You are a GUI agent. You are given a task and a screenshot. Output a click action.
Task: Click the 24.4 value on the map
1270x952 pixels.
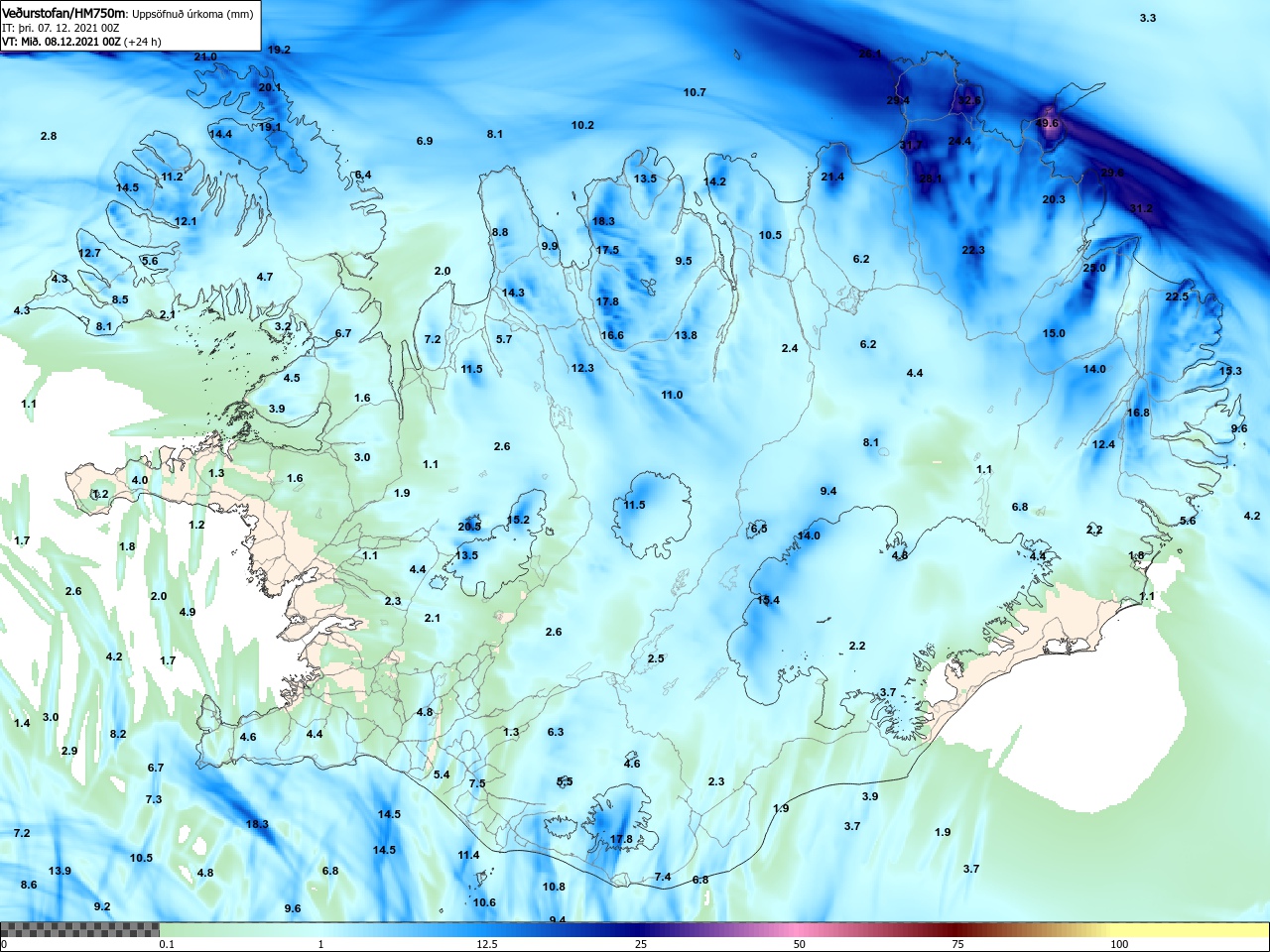959,141
